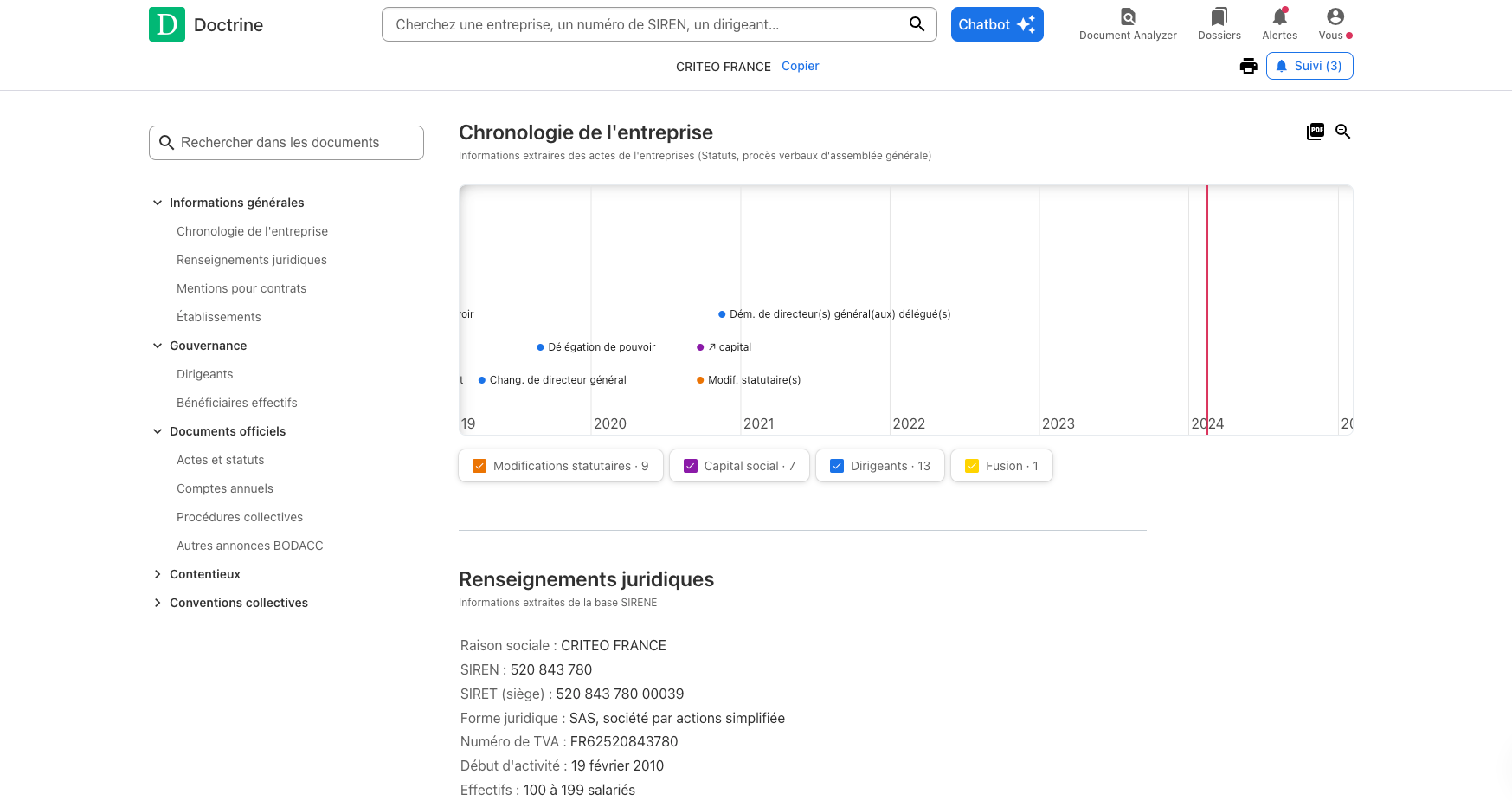
Task: Click the Délégation de pouvoir timeline event
Action: pos(601,347)
